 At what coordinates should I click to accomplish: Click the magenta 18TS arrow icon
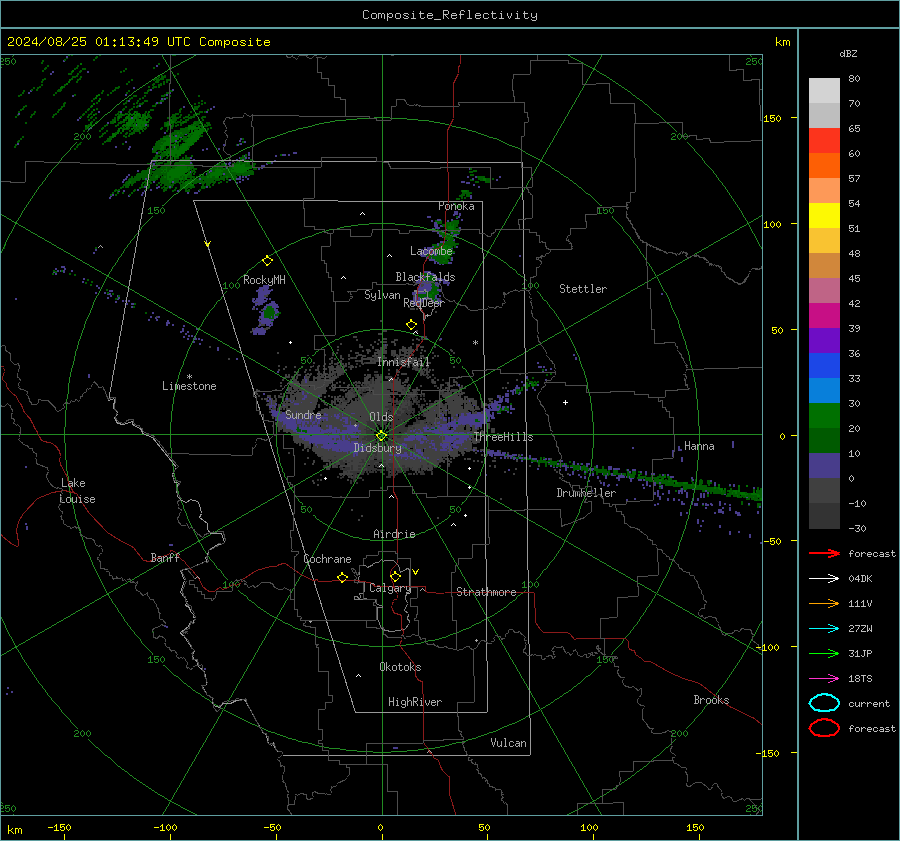[x=824, y=678]
